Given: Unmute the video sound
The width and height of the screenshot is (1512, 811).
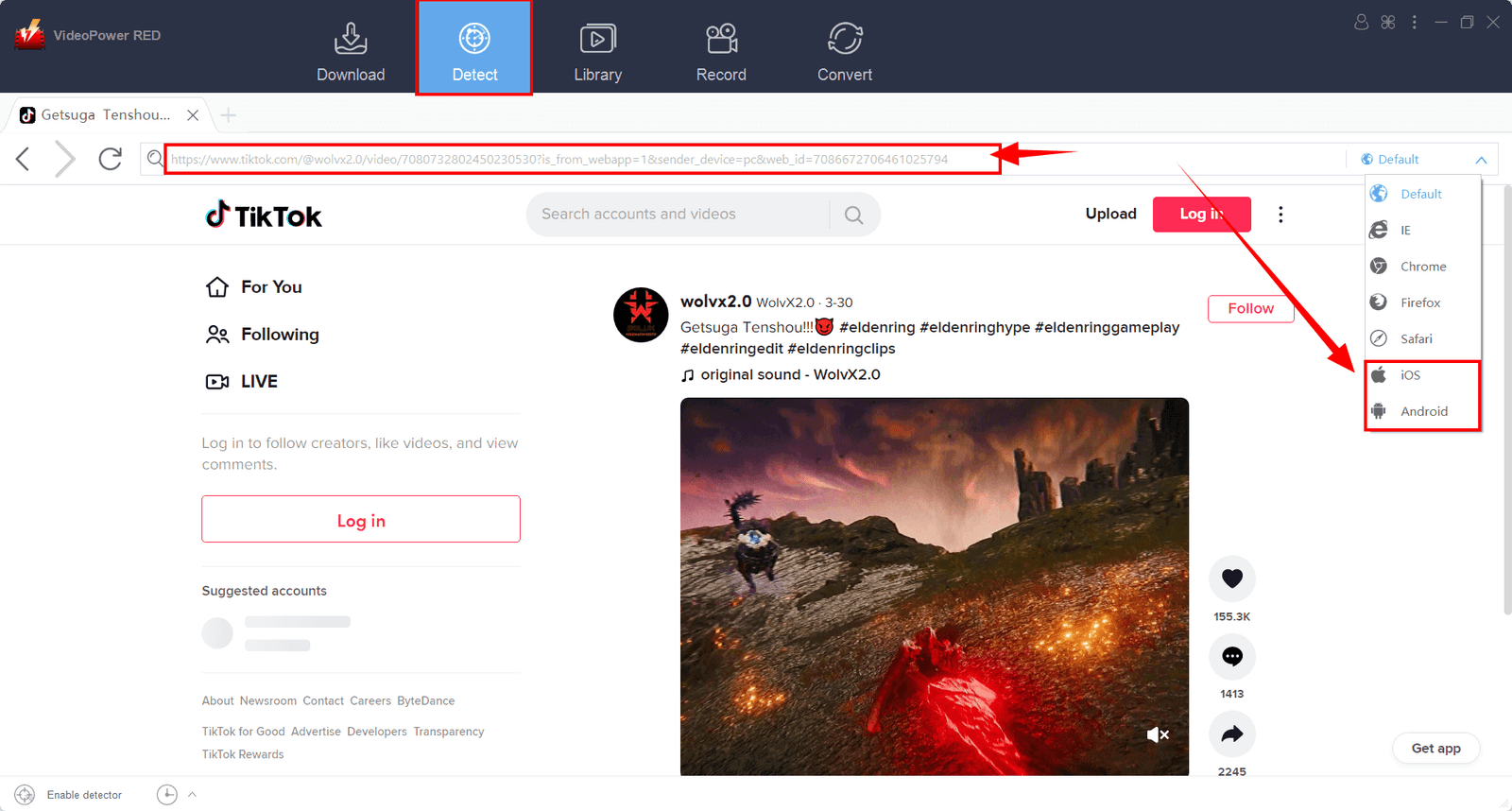Looking at the screenshot, I should (x=1158, y=734).
